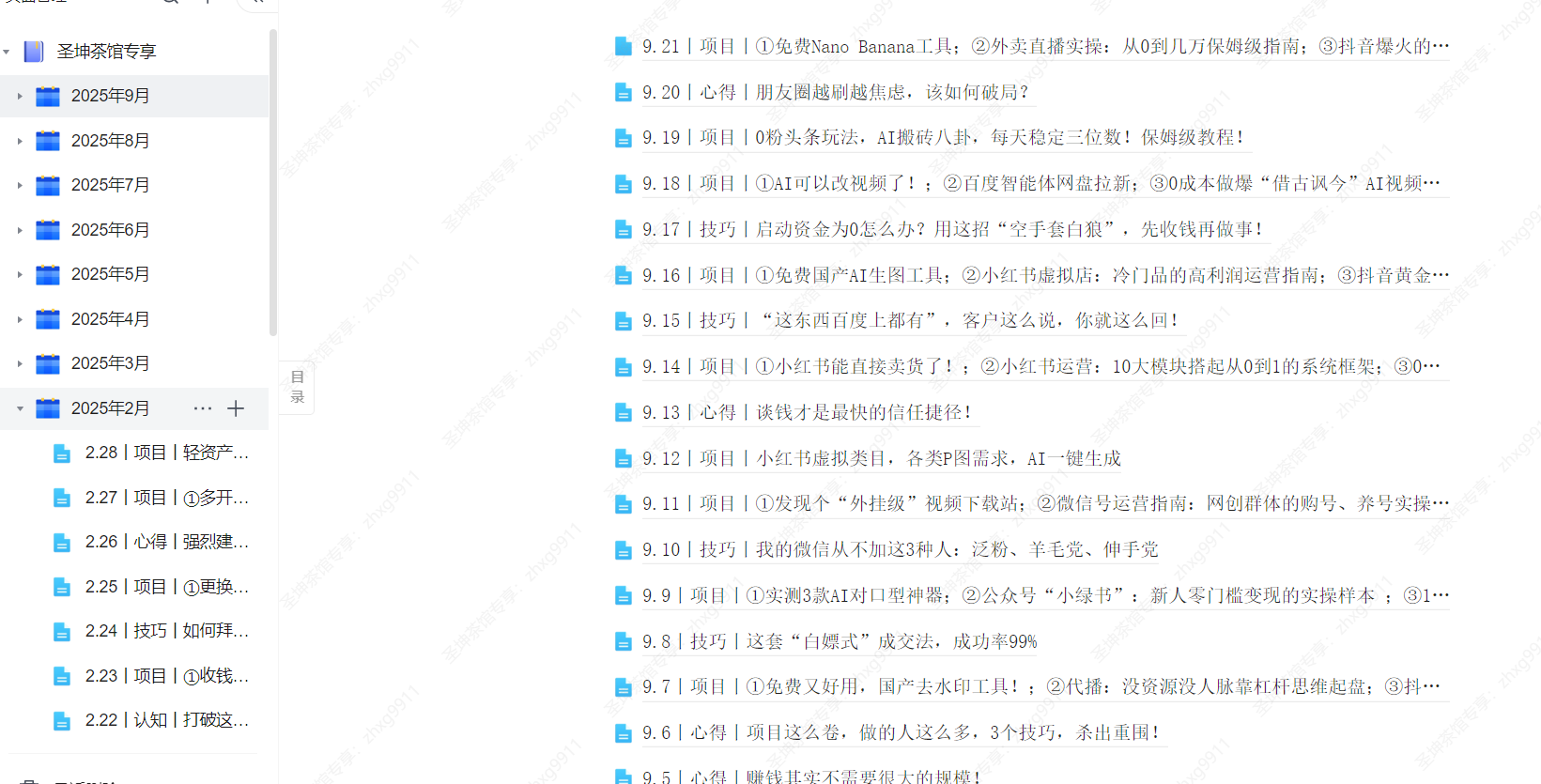Expand the 2025年9月 folder arrow
This screenshot has width=1541, height=784.
coord(20,96)
